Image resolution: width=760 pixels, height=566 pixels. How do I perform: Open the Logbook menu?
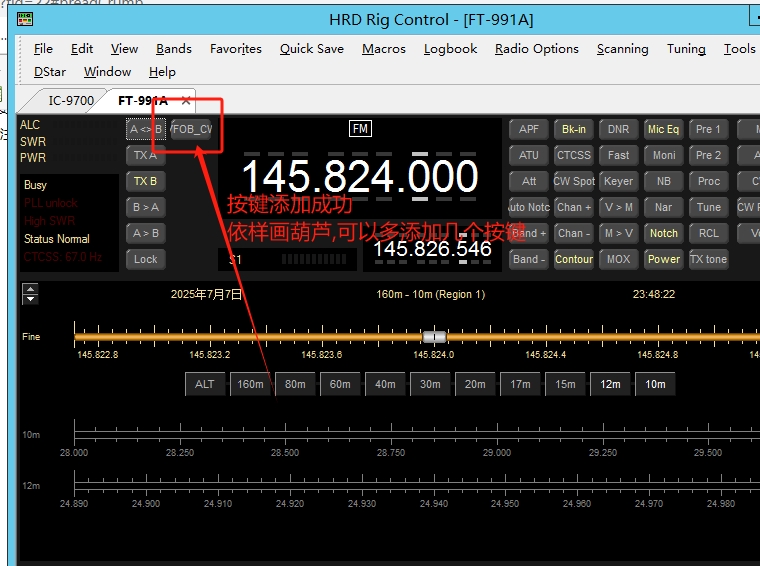point(450,49)
